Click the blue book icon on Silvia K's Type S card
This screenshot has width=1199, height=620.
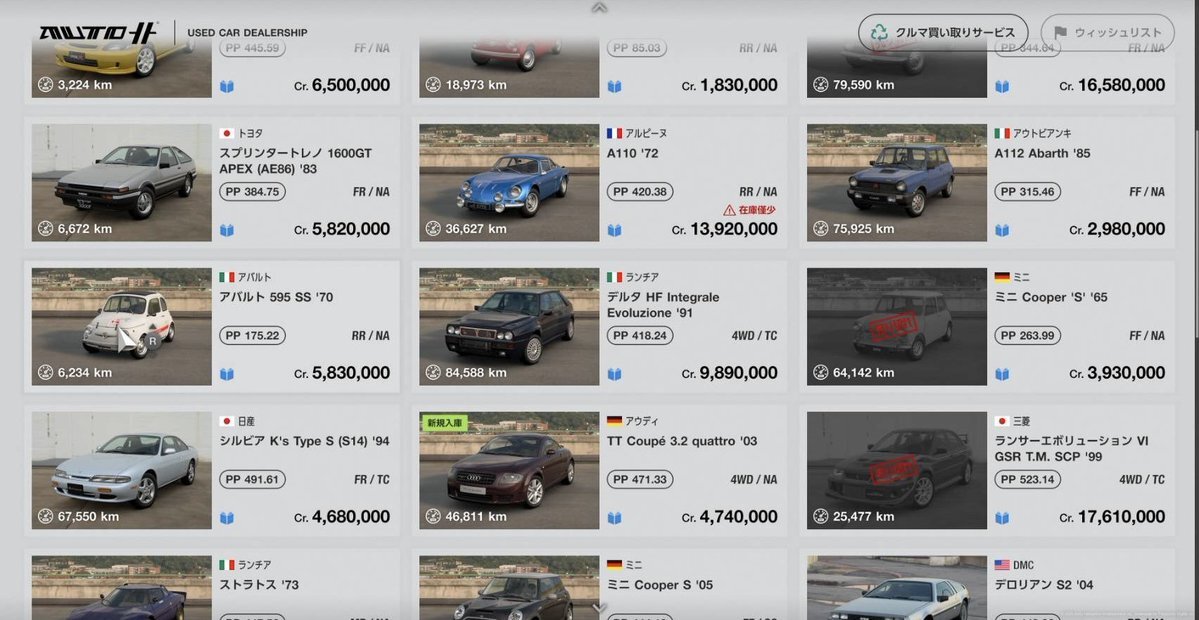(x=227, y=518)
